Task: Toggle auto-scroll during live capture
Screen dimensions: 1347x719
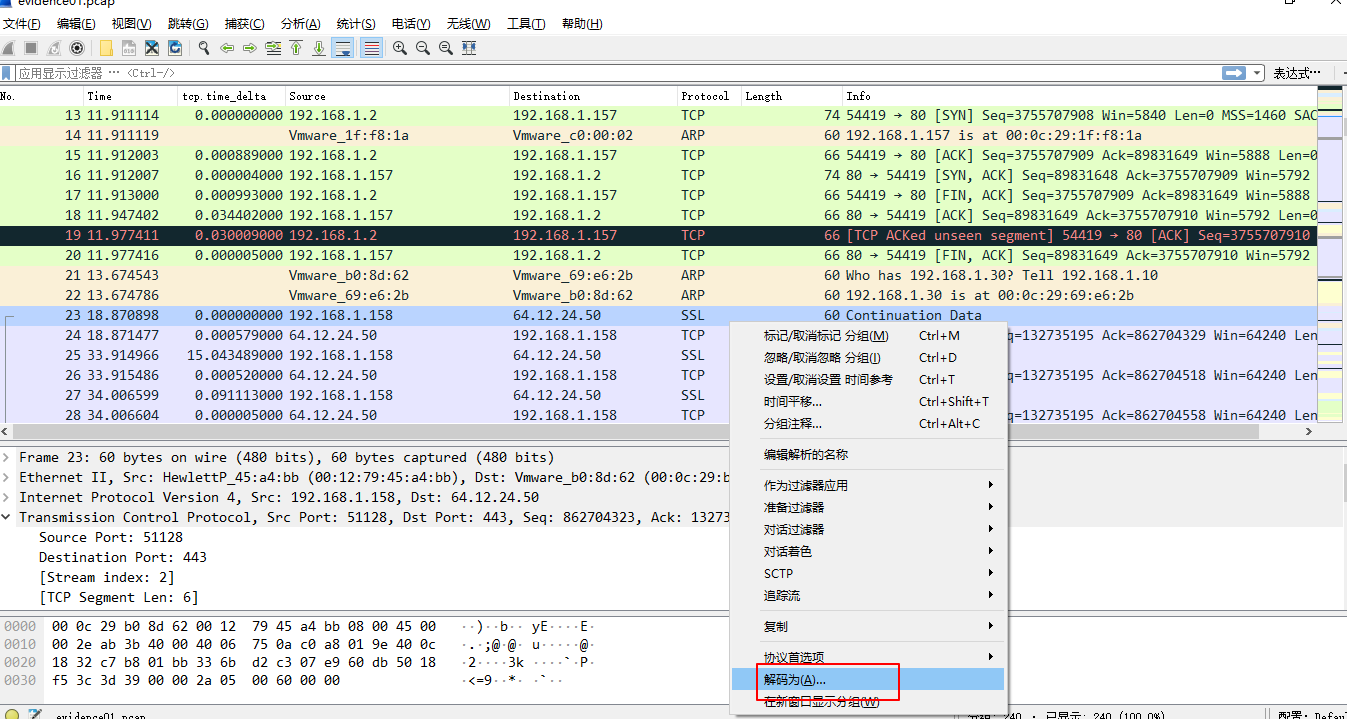Action: (x=343, y=48)
